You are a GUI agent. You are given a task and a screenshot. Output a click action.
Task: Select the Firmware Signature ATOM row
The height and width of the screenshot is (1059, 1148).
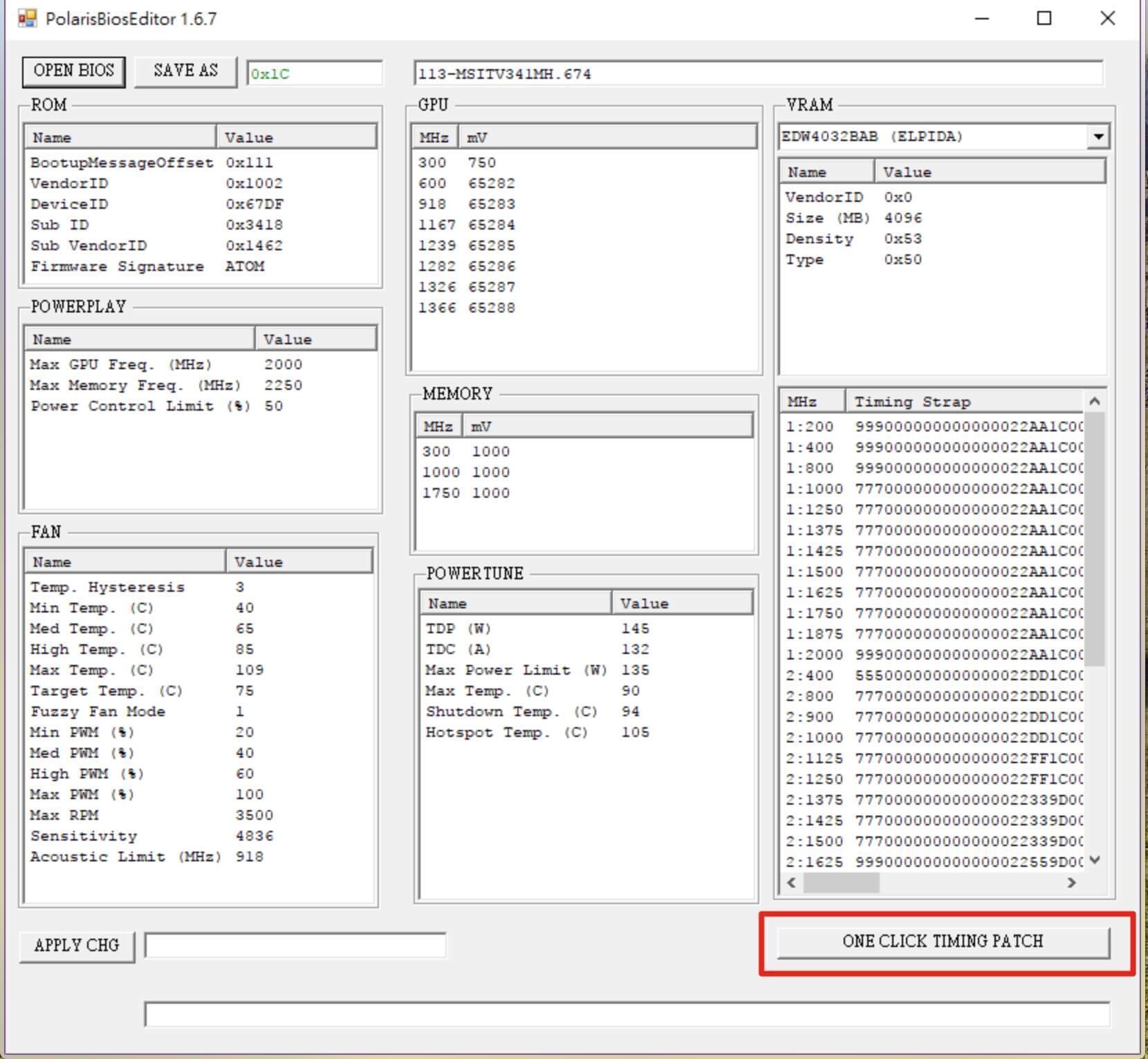(x=201, y=267)
